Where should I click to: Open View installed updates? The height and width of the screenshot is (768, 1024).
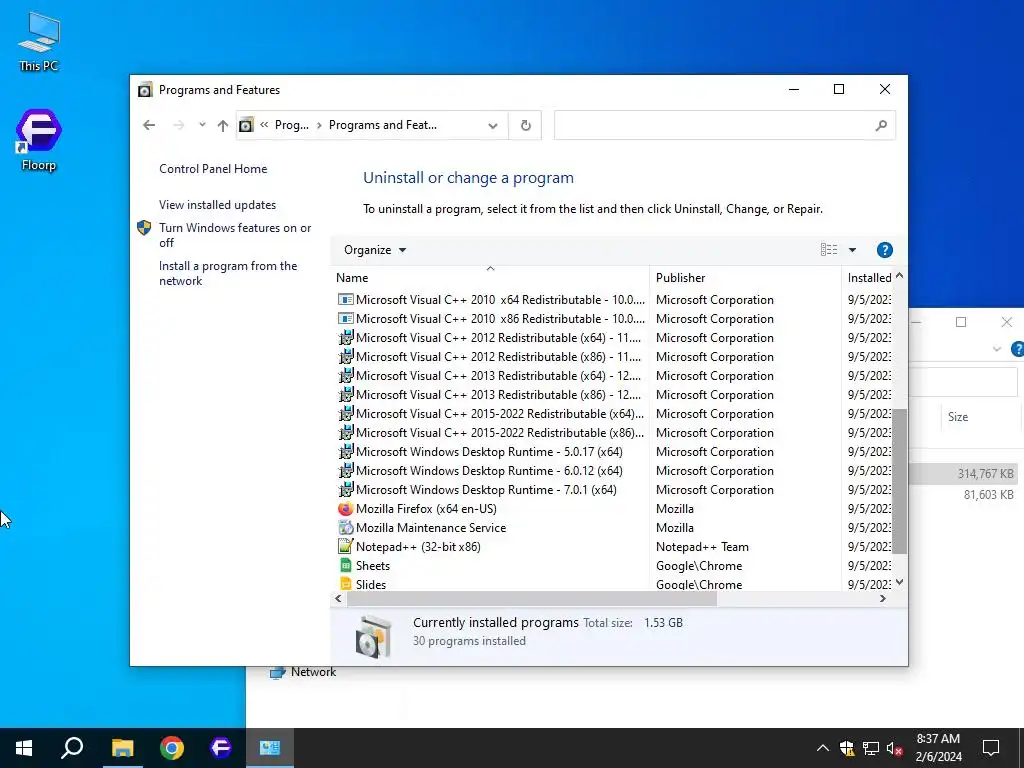(217, 205)
